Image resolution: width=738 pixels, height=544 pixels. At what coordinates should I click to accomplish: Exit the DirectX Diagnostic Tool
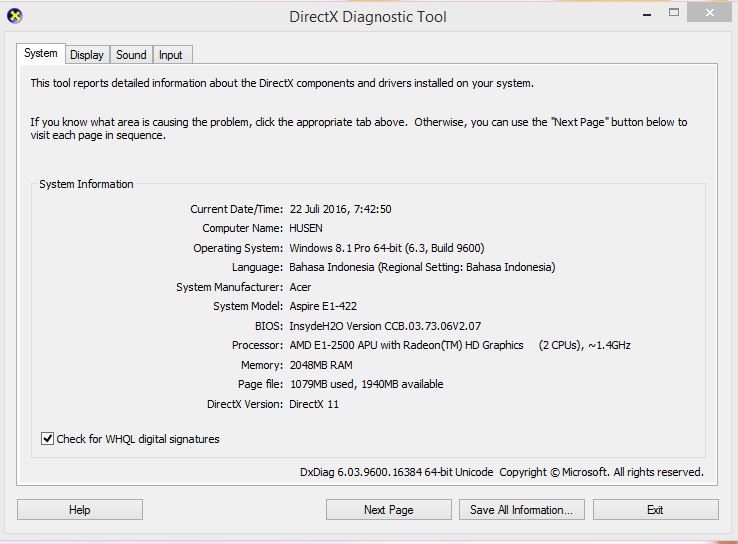(x=655, y=510)
